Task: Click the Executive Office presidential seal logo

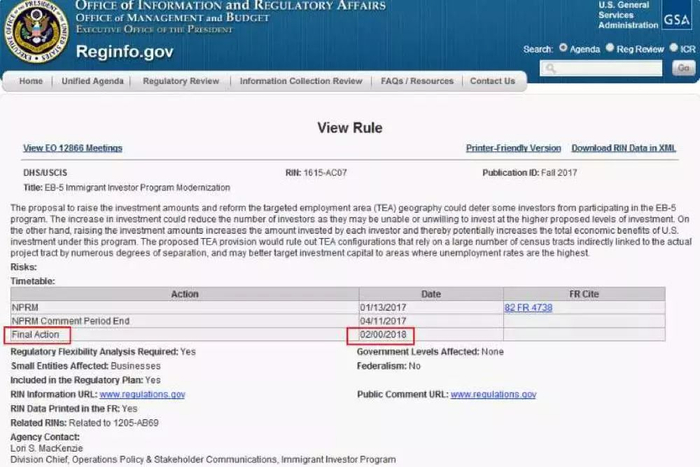Action: (37, 30)
